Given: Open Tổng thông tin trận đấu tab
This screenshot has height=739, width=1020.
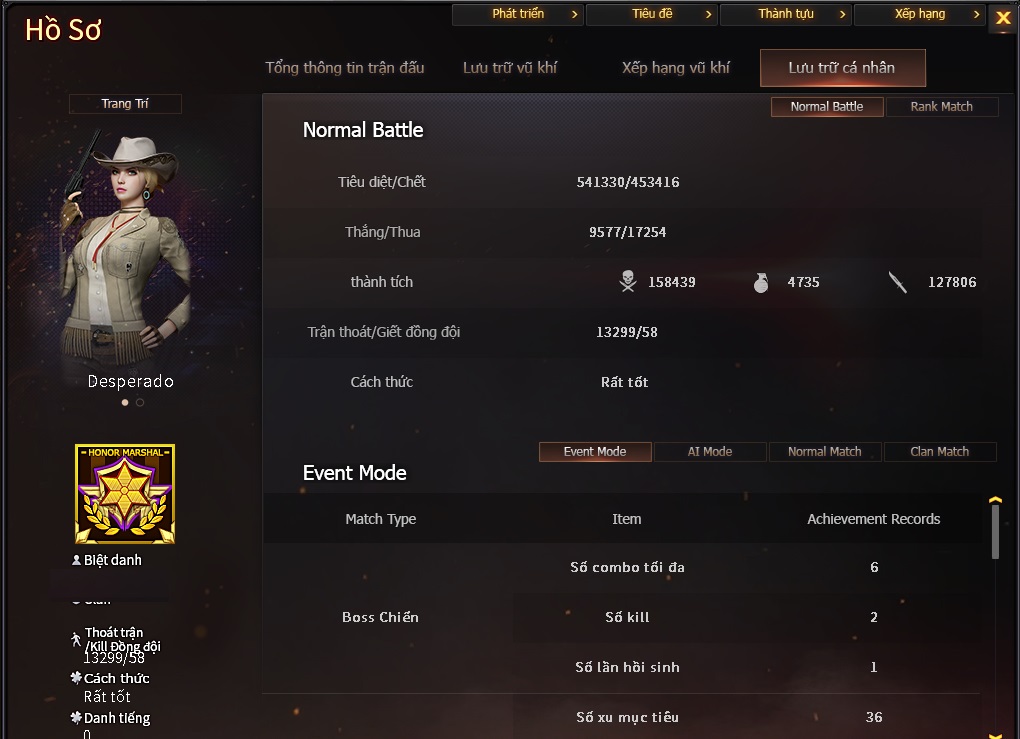Looking at the screenshot, I should [345, 68].
